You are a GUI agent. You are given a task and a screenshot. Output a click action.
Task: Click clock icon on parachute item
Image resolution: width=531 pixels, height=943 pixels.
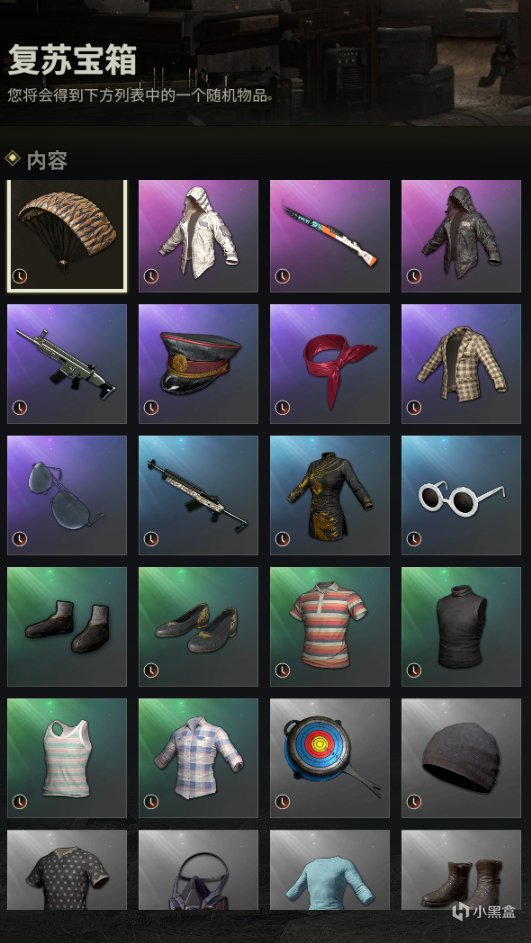coord(20,277)
